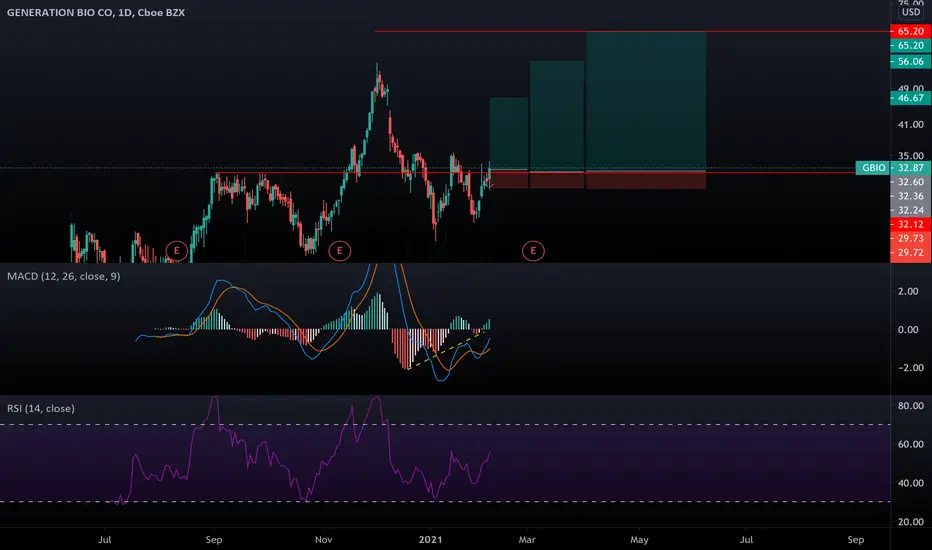Click the 32.87 current price label

point(911,168)
